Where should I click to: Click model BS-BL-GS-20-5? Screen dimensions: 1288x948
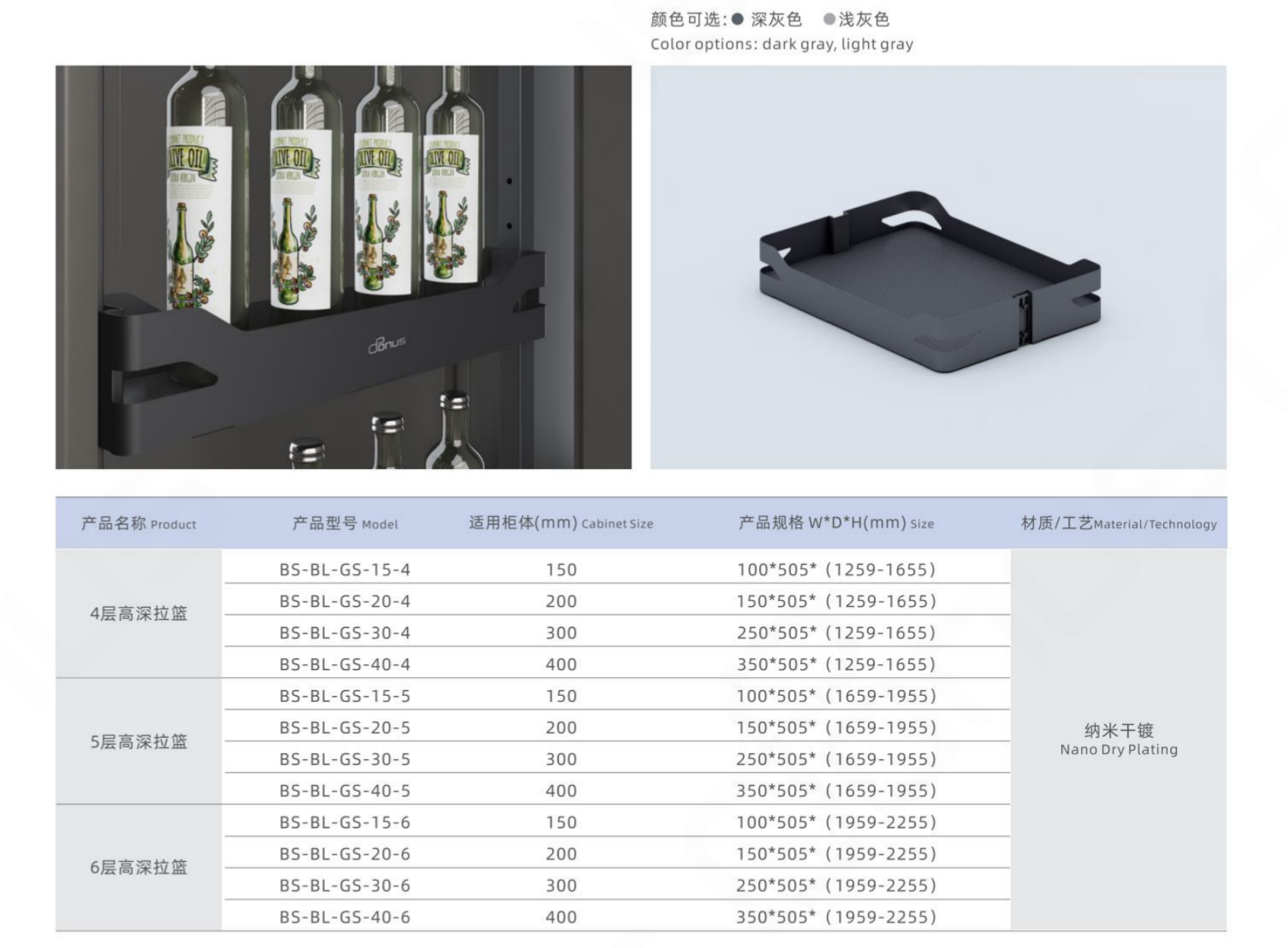(345, 728)
